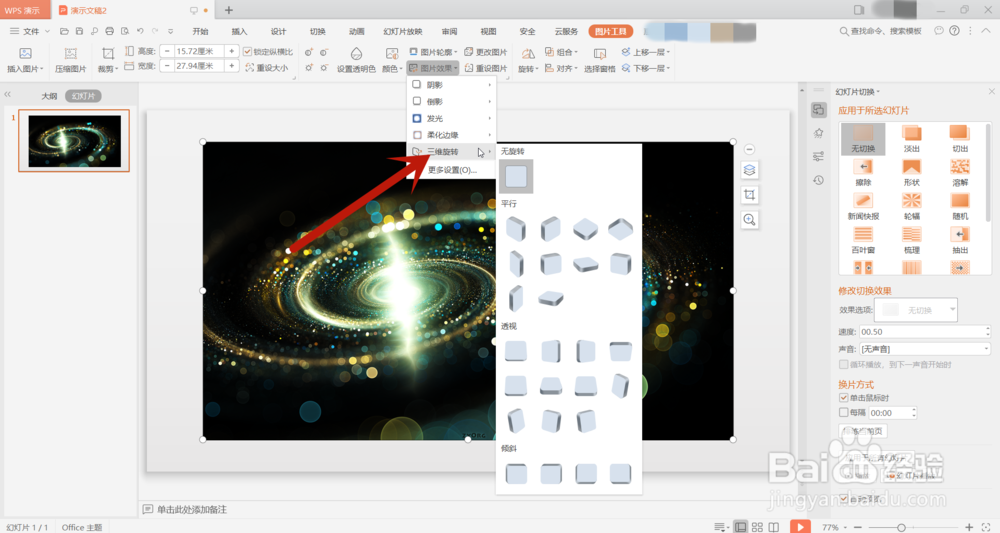Select the 无切换 transition option
The height and width of the screenshot is (533, 1000).
[x=863, y=138]
